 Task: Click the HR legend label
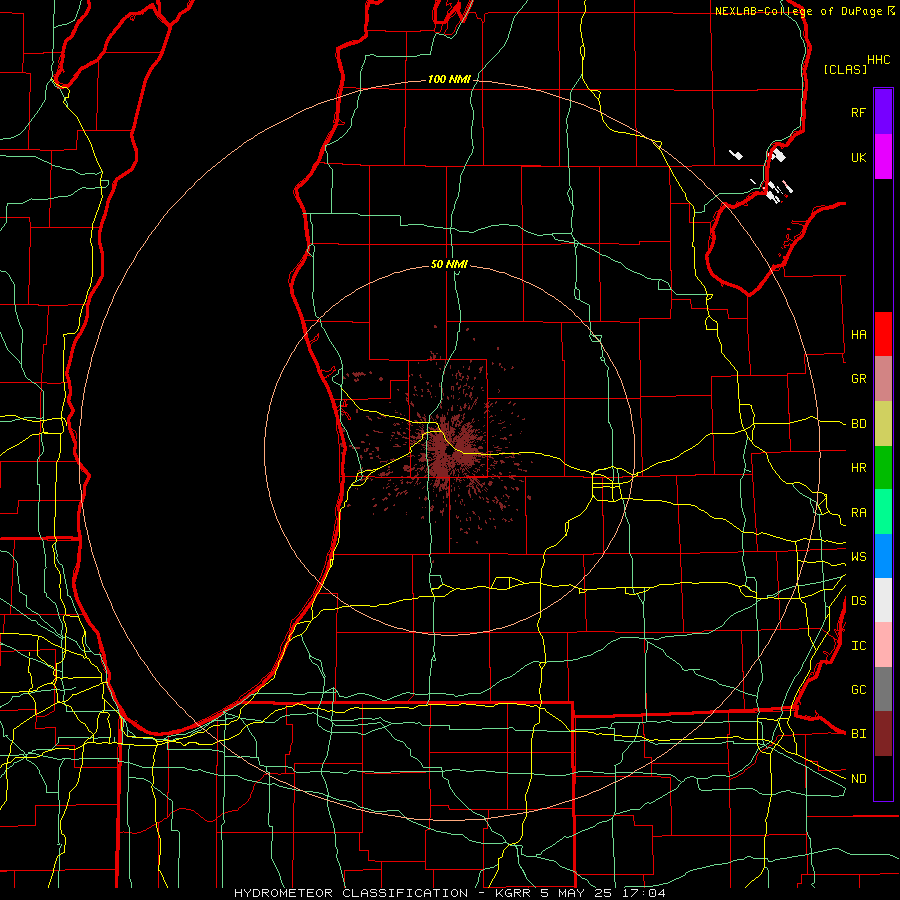[858, 468]
